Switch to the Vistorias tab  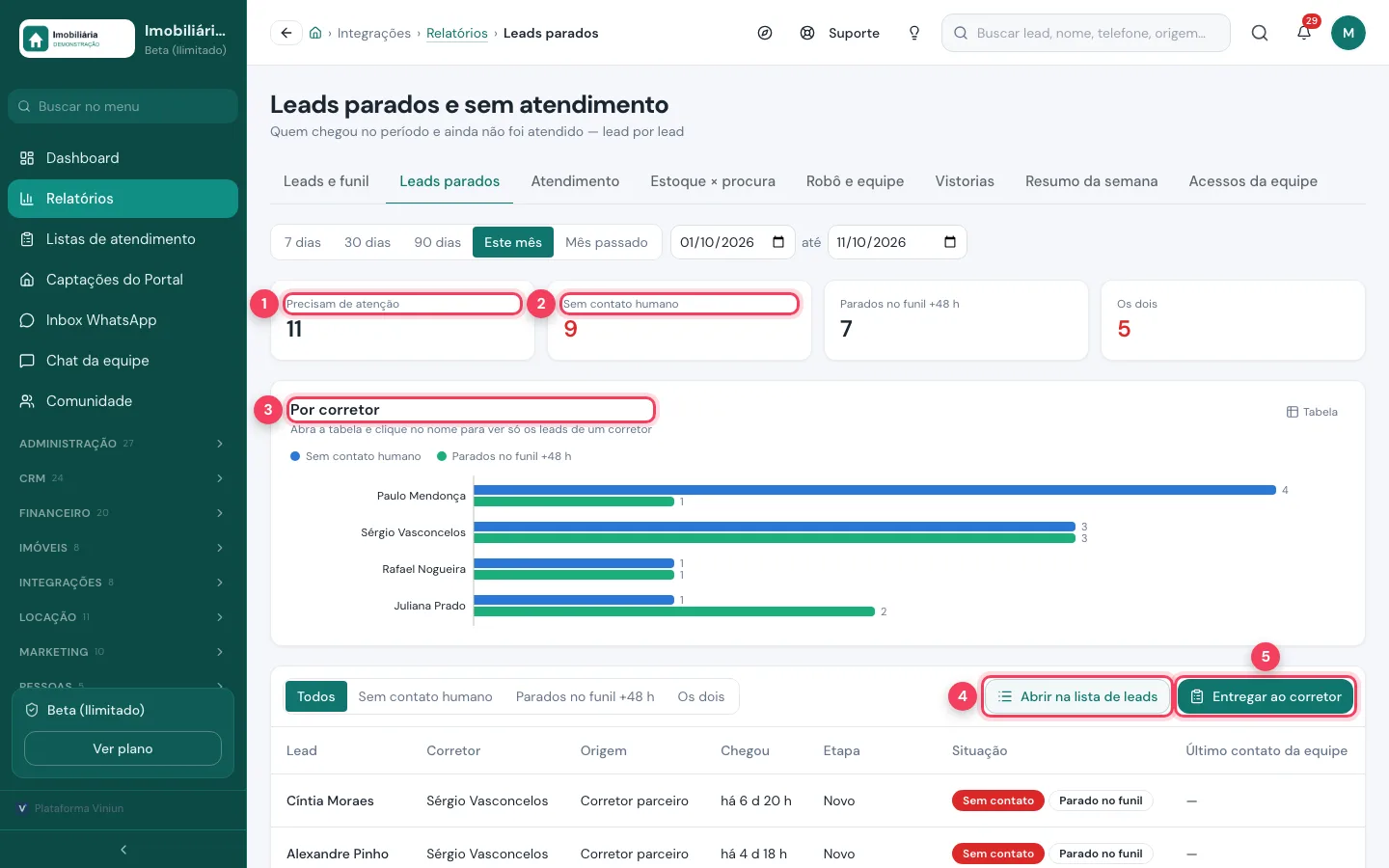(965, 181)
